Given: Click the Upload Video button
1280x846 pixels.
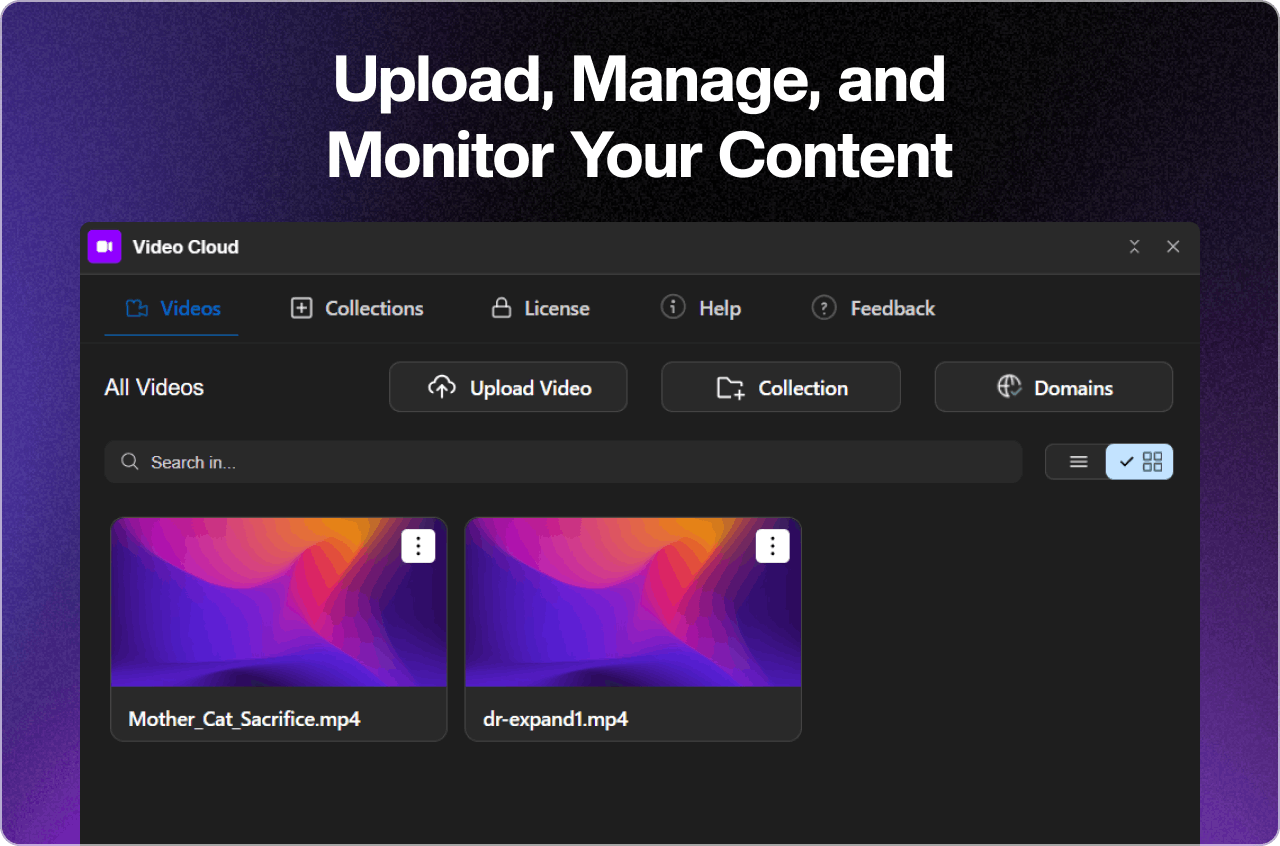Looking at the screenshot, I should coord(508,386).
